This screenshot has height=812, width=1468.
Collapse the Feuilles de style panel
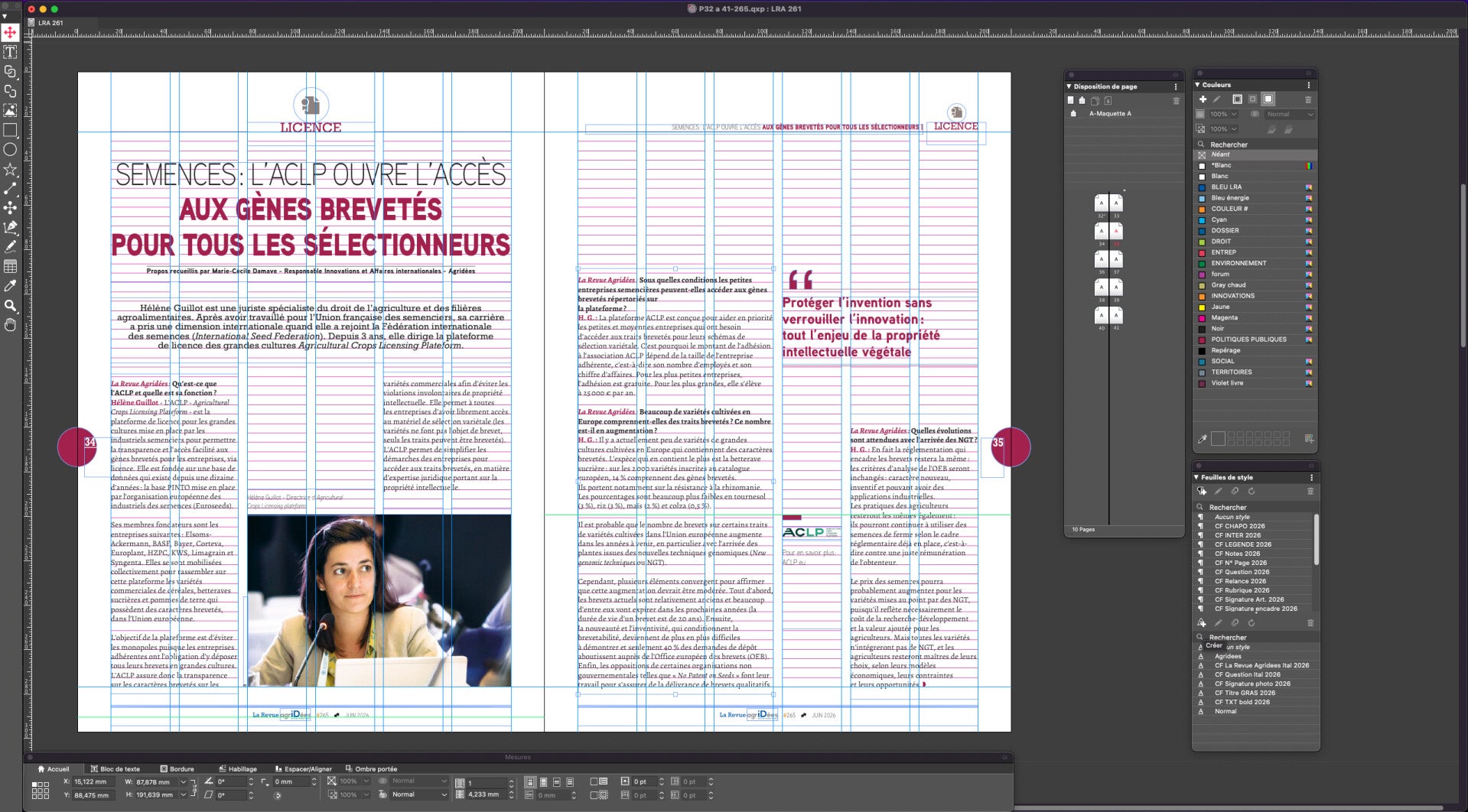1197,477
